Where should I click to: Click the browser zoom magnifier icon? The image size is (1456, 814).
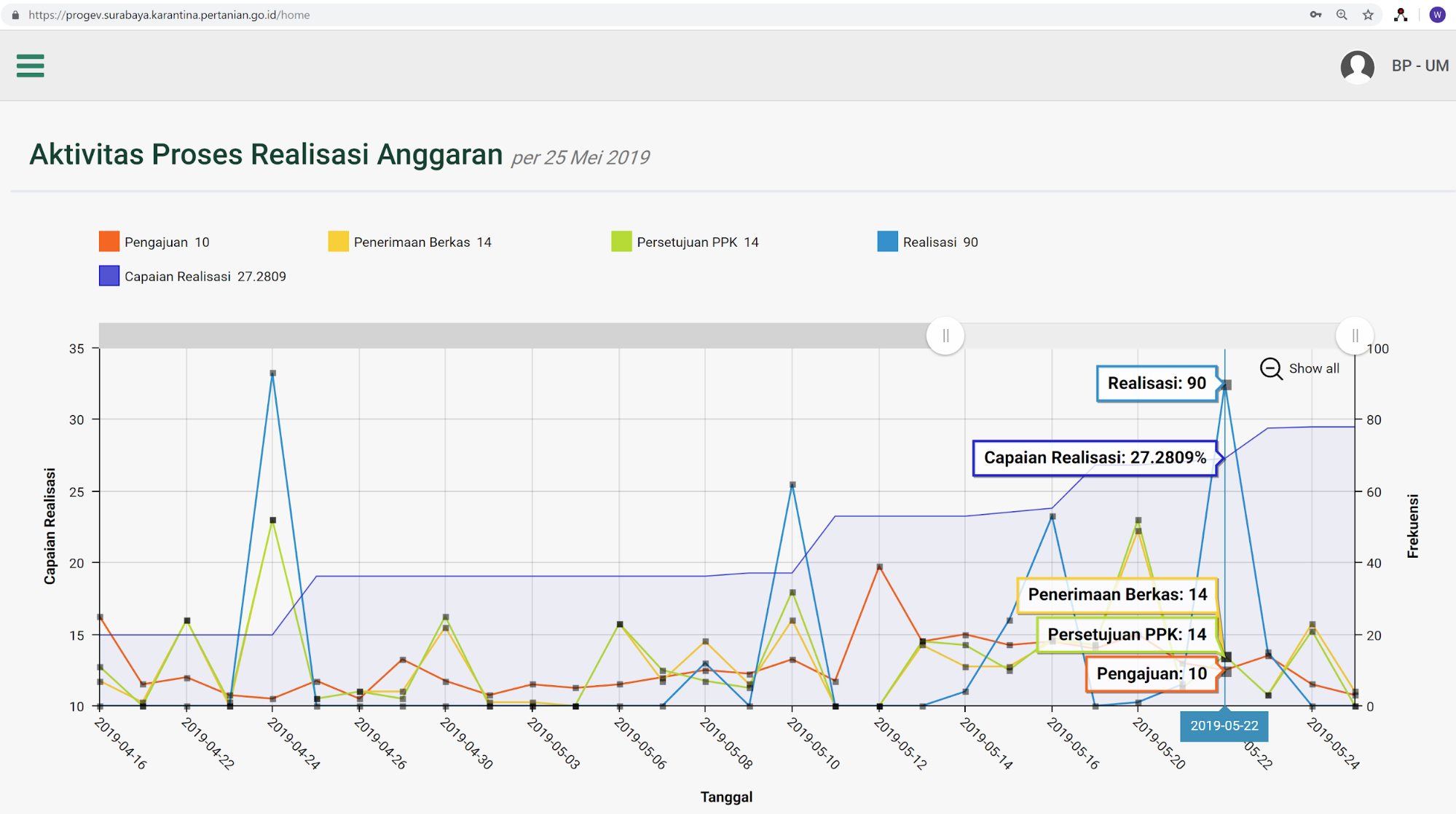click(1342, 15)
